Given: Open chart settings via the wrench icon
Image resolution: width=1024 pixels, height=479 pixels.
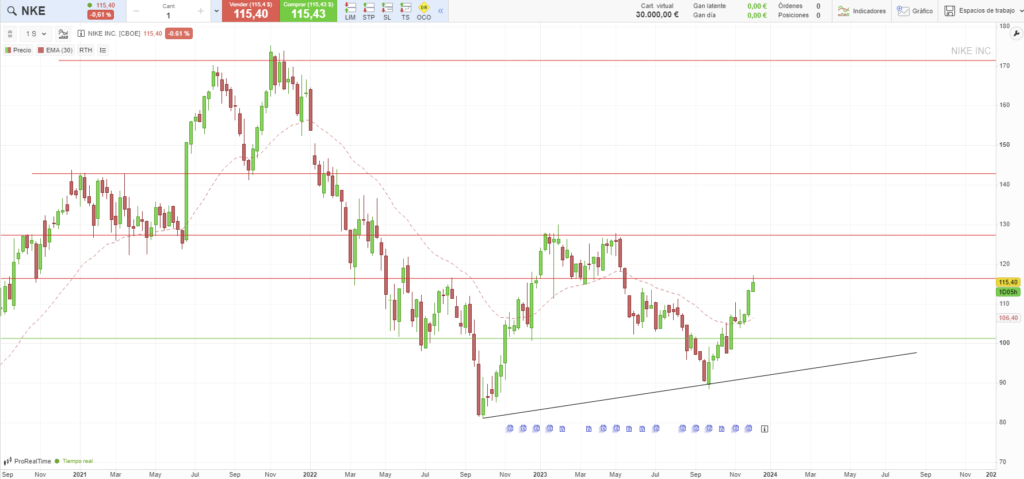Looking at the screenshot, I should pos(1016,34).
